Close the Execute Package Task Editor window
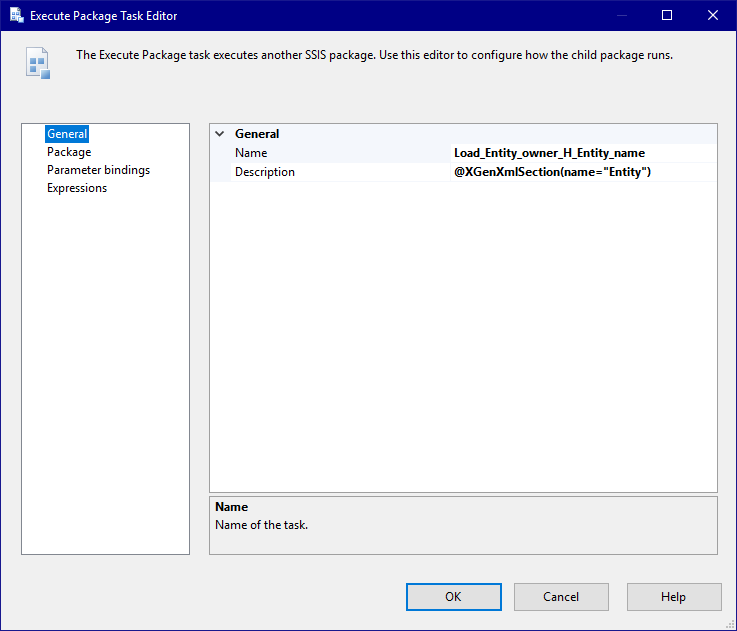 click(x=712, y=16)
